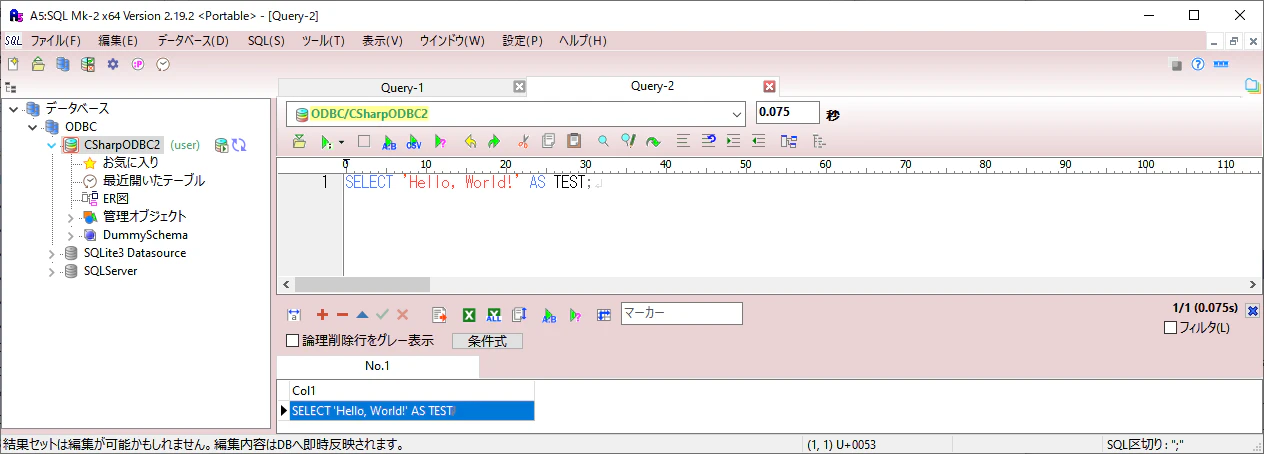Click the connect-database icon next to CSharpODBC2
Viewport: 1264px width, 454px height.
pos(221,145)
